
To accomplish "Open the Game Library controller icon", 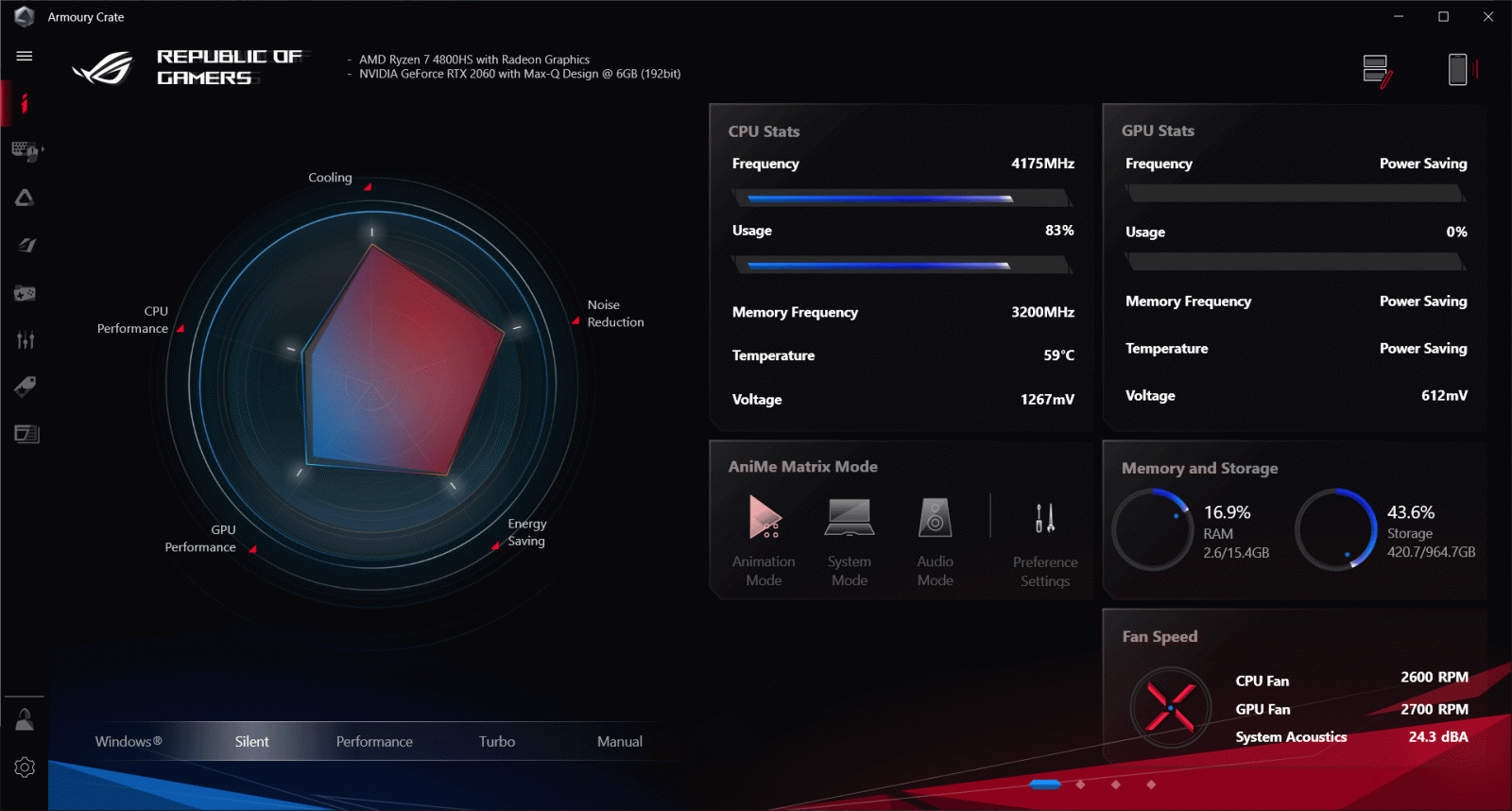I will click(25, 293).
